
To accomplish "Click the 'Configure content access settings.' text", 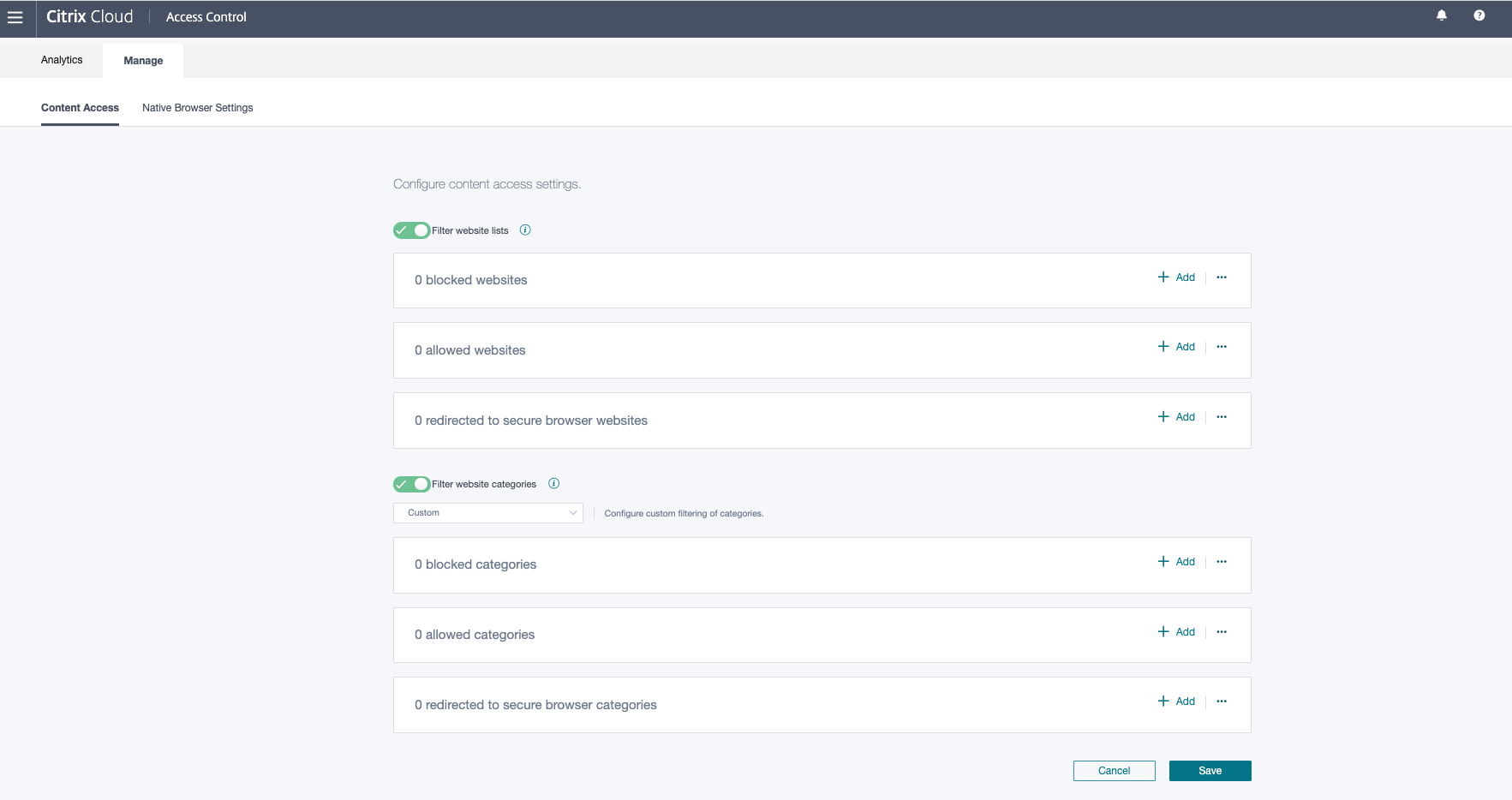I will (x=487, y=184).
